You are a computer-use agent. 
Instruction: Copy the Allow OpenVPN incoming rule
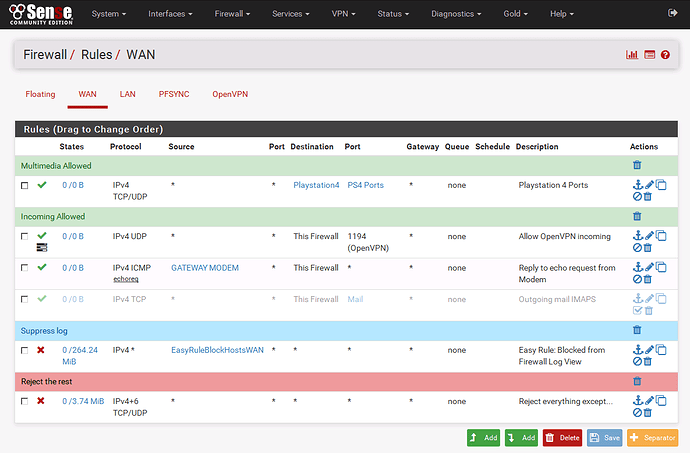pyautogui.click(x=660, y=236)
